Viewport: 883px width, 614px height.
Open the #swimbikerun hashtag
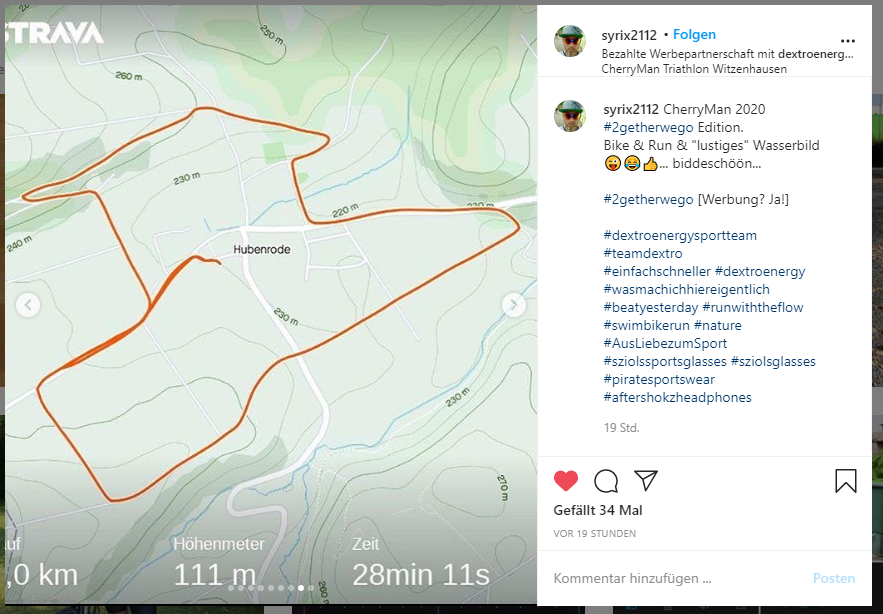[x=646, y=326]
